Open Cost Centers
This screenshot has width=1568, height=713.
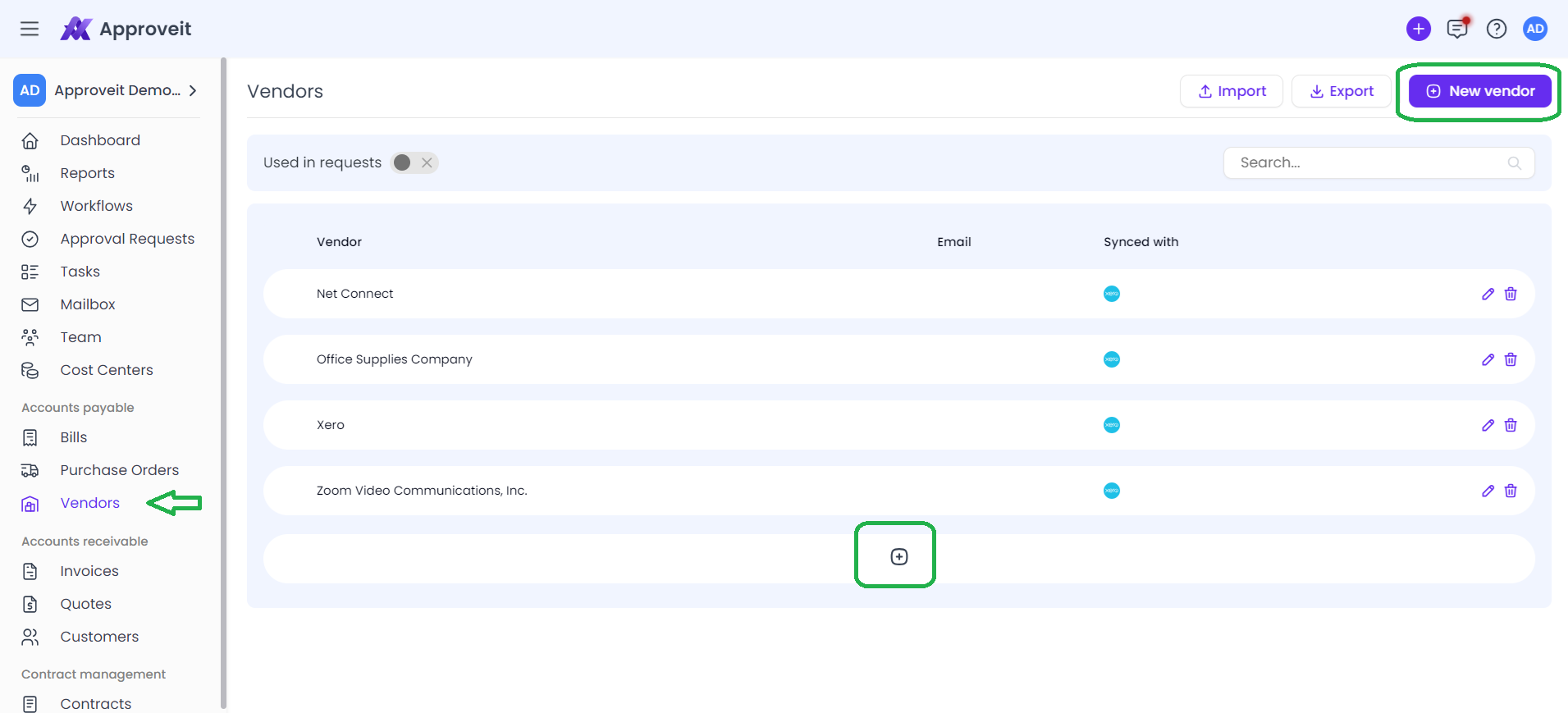point(107,370)
